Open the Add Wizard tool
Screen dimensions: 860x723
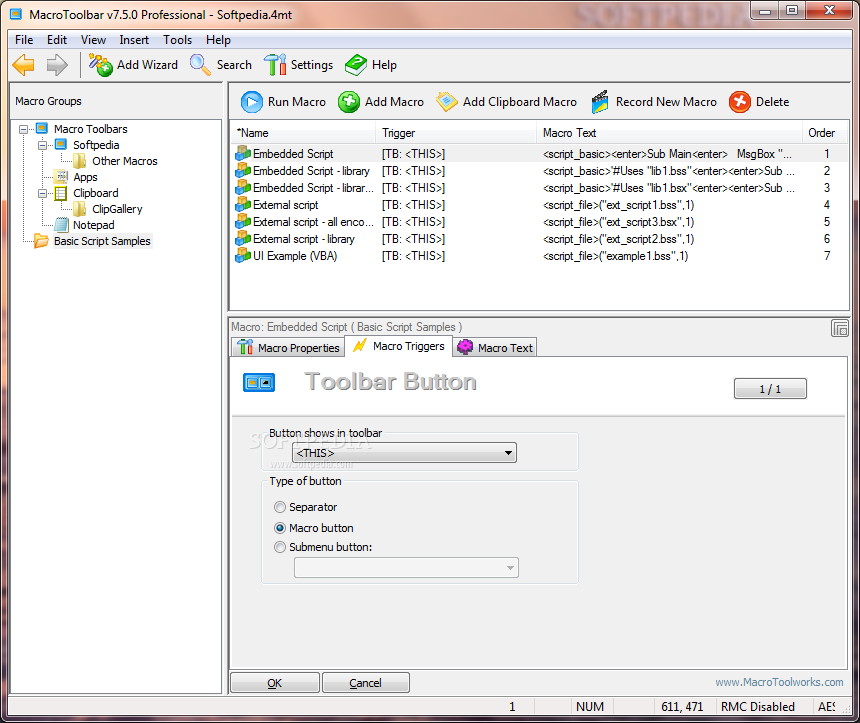pyautogui.click(x=133, y=65)
